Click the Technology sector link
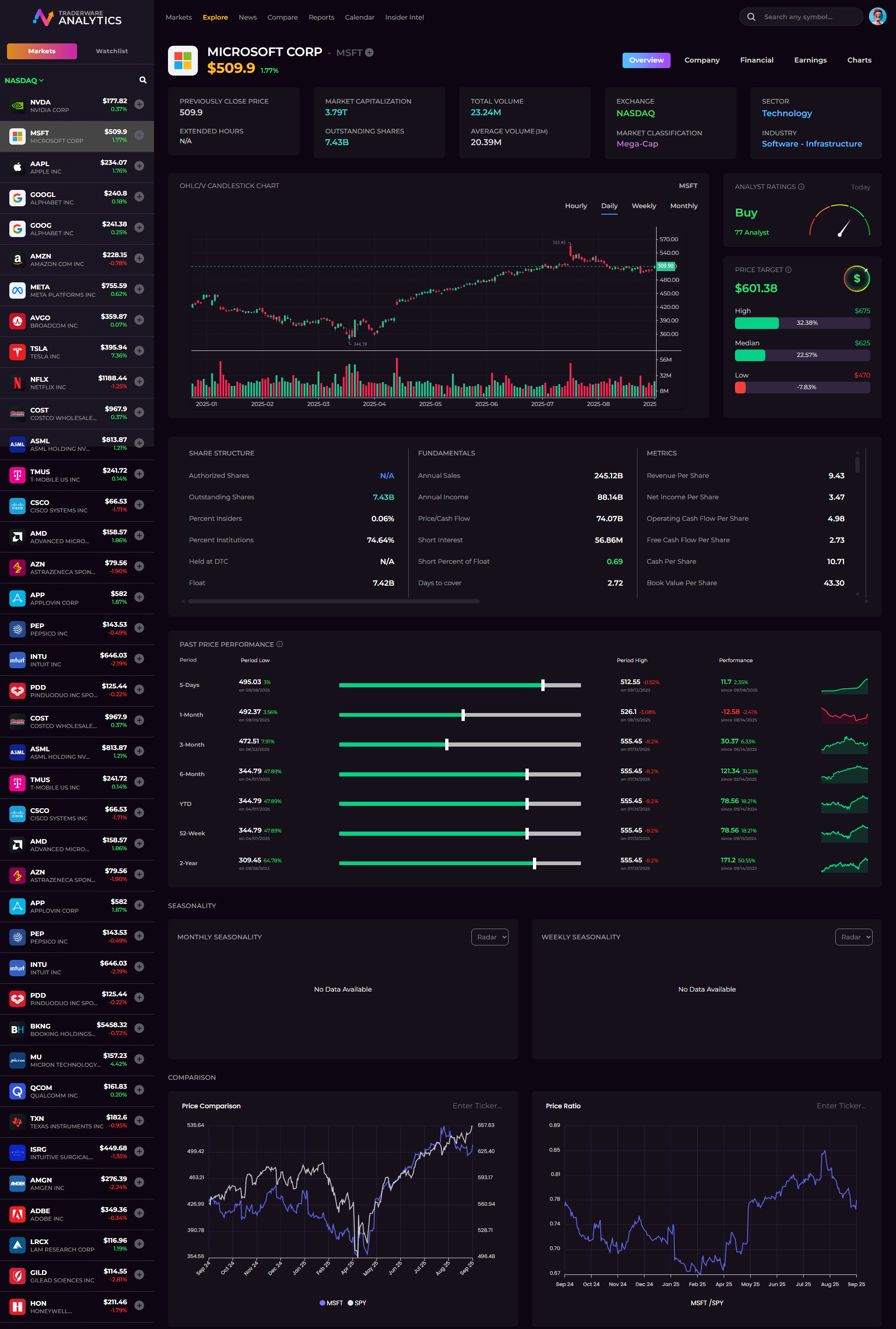This screenshot has height=1329, width=896. point(786,113)
